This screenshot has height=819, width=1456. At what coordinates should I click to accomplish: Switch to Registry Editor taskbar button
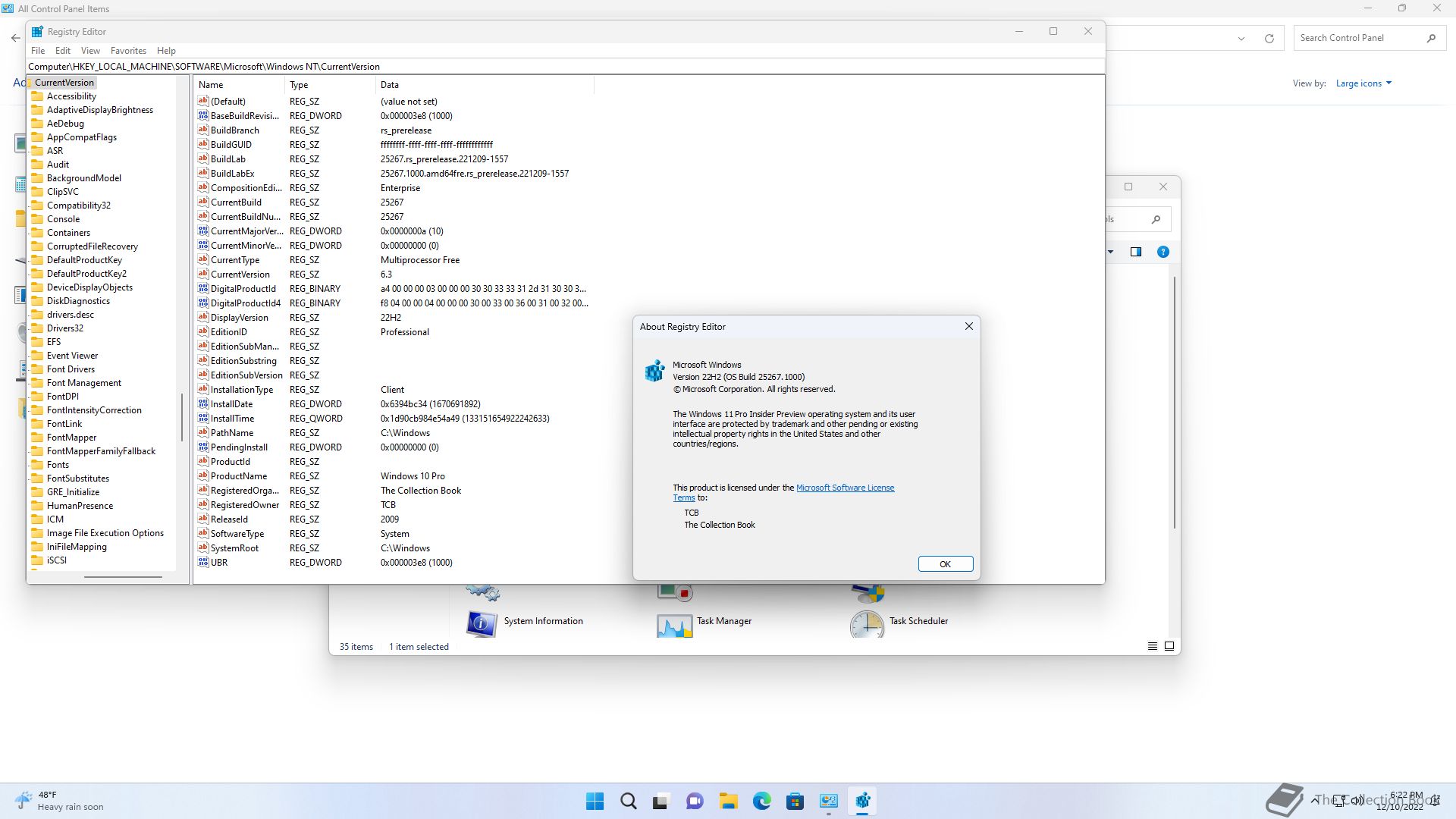[862, 801]
